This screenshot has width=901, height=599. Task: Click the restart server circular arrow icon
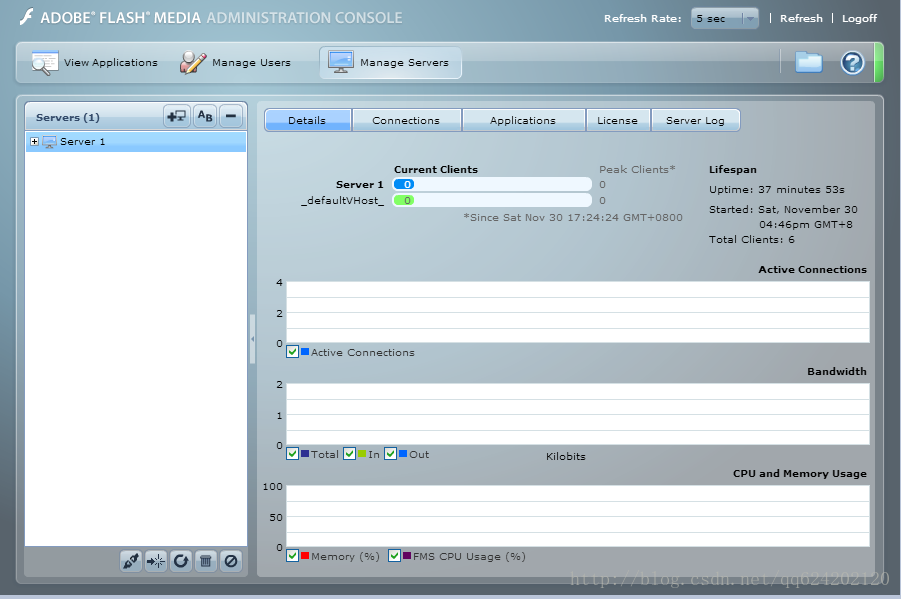pos(181,560)
